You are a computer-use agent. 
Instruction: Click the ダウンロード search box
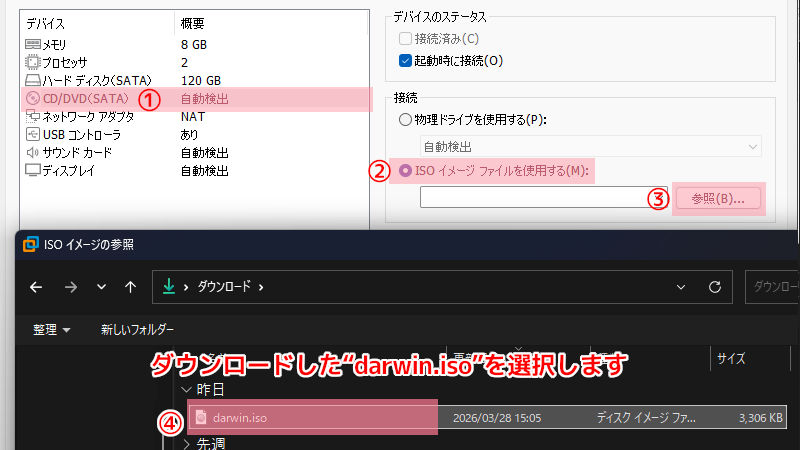pos(772,287)
